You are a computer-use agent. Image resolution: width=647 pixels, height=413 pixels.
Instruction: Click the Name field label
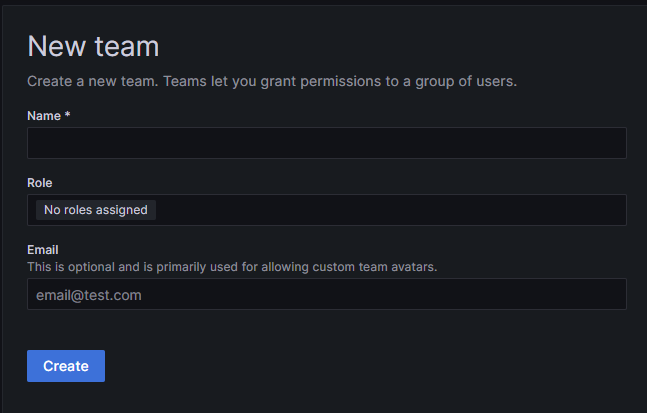coord(44,116)
